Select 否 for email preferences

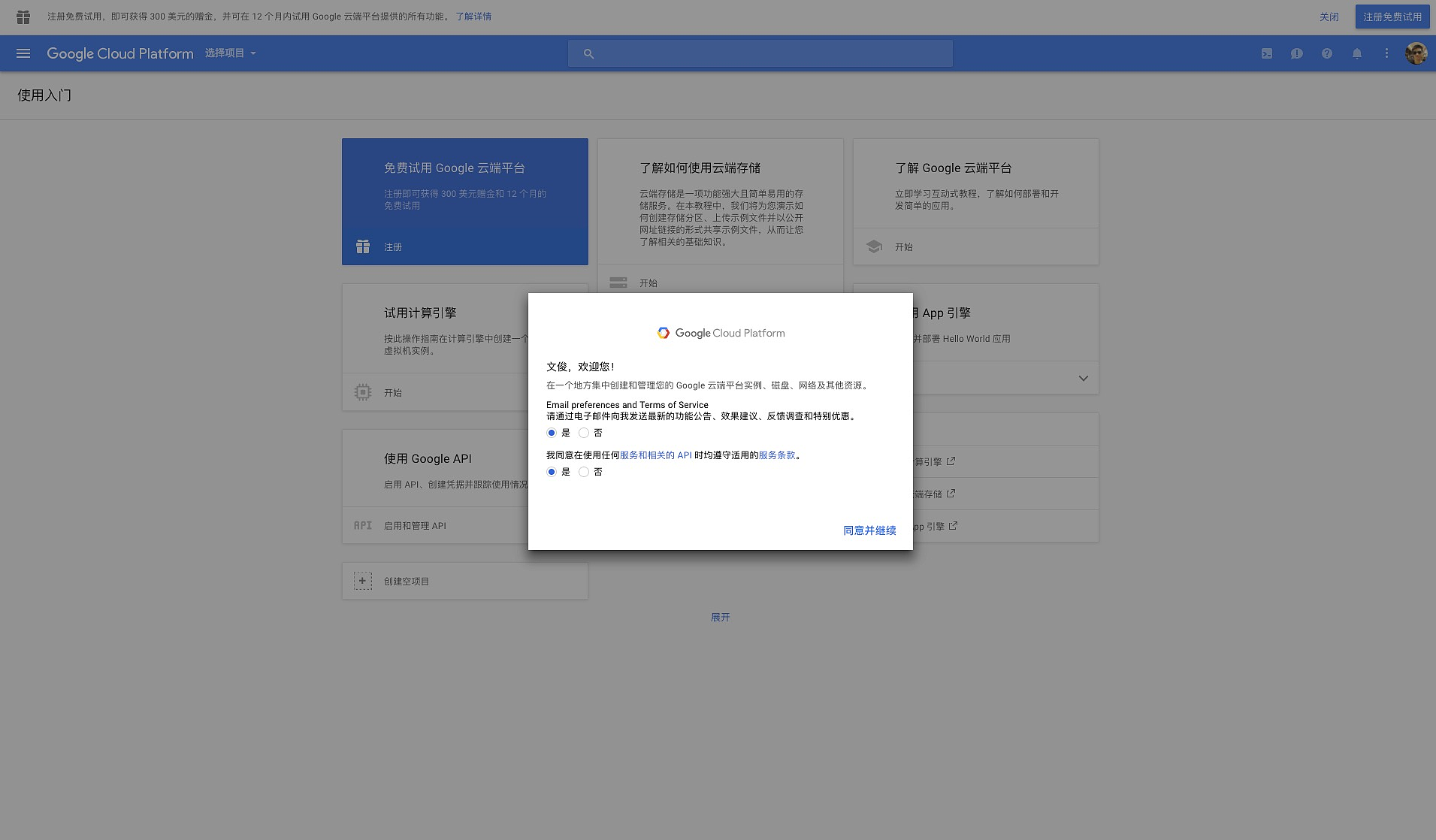(584, 433)
